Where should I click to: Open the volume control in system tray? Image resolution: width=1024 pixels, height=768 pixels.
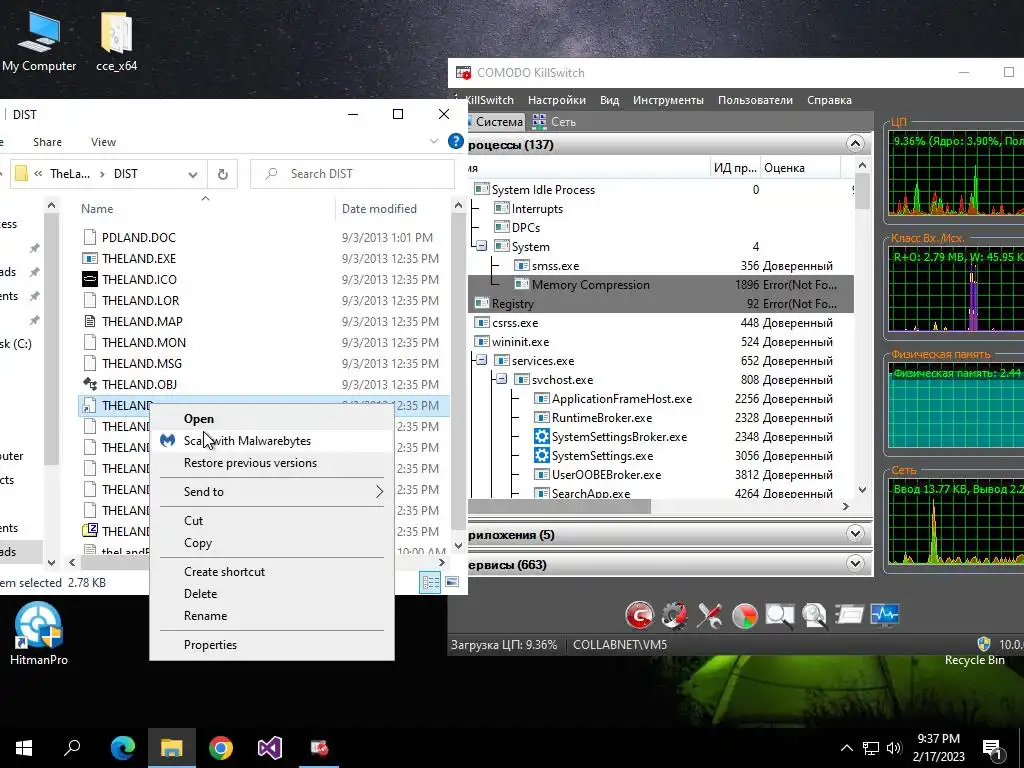coord(895,748)
